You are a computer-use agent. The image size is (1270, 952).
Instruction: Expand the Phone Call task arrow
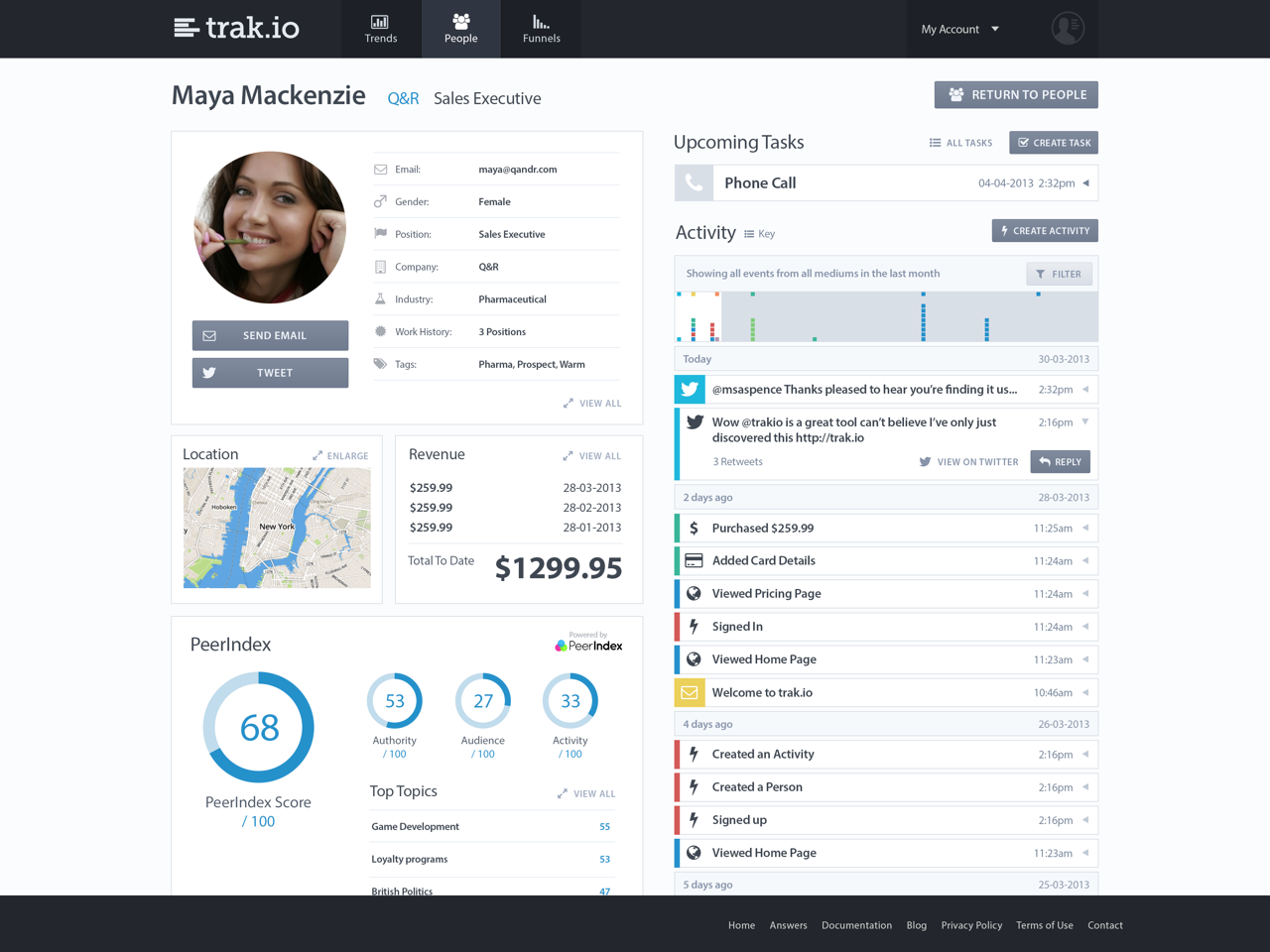coord(1085,183)
